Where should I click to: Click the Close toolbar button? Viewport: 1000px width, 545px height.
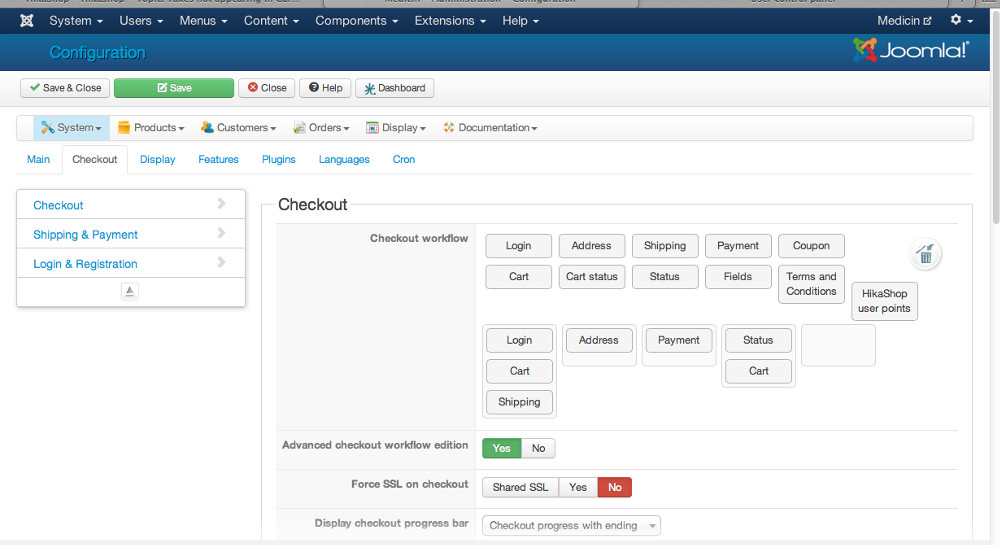click(x=267, y=88)
